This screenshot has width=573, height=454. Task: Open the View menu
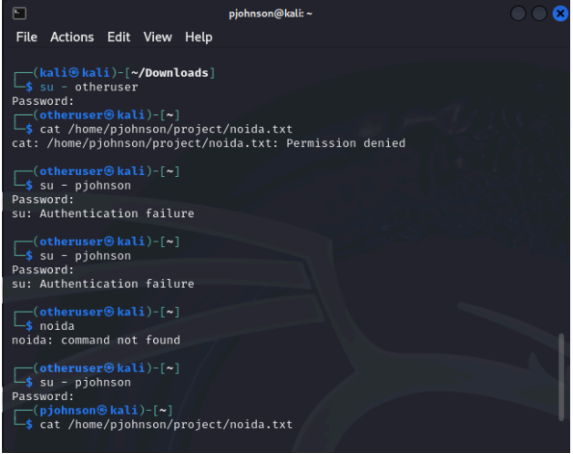tap(158, 37)
